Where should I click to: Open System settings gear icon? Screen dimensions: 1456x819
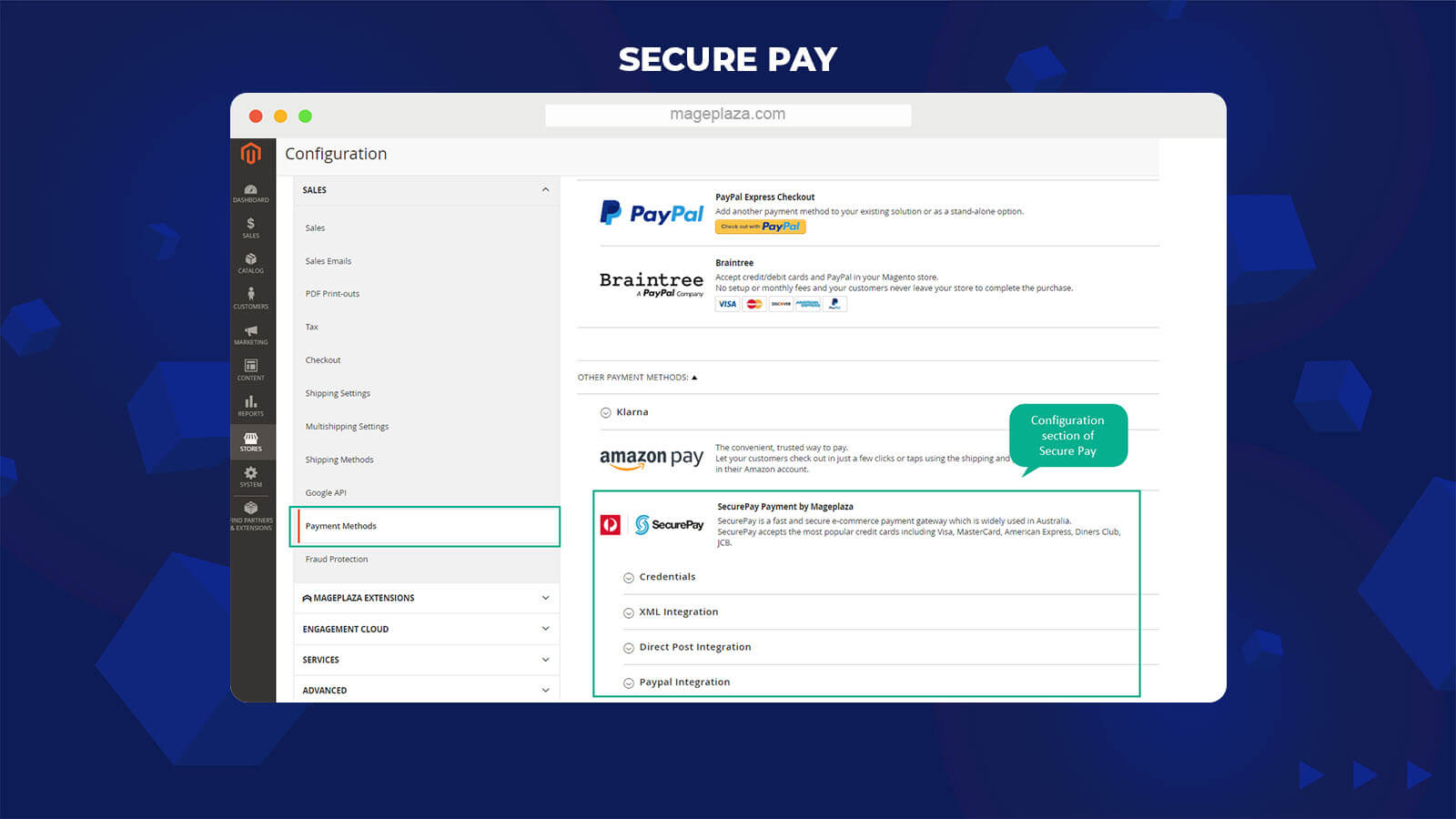pos(250,477)
